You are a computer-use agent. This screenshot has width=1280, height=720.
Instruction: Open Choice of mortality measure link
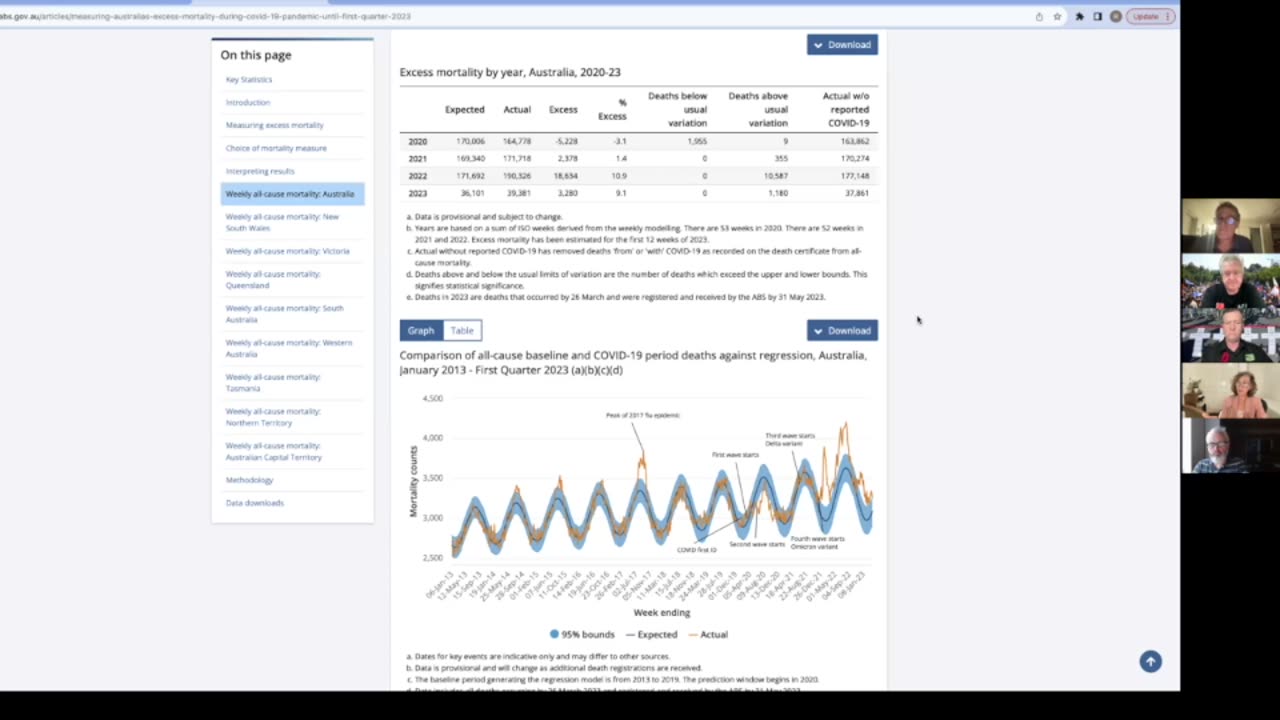(276, 148)
